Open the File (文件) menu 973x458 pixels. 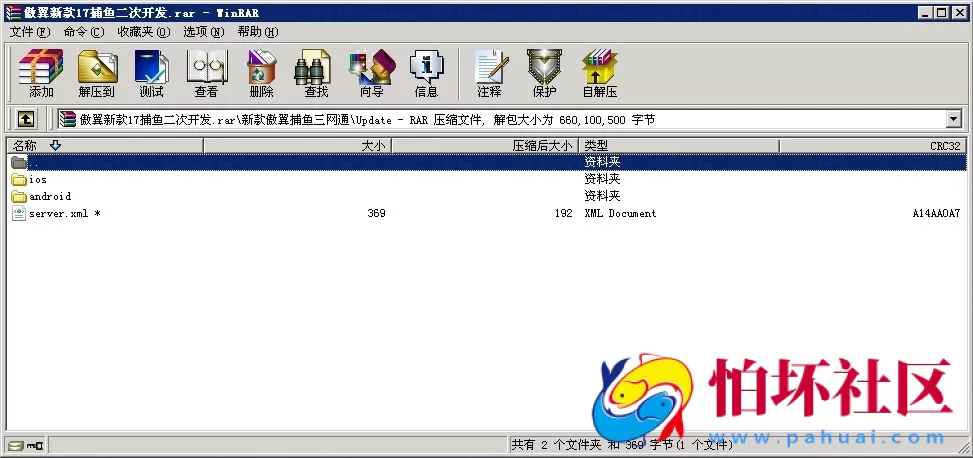(29, 32)
